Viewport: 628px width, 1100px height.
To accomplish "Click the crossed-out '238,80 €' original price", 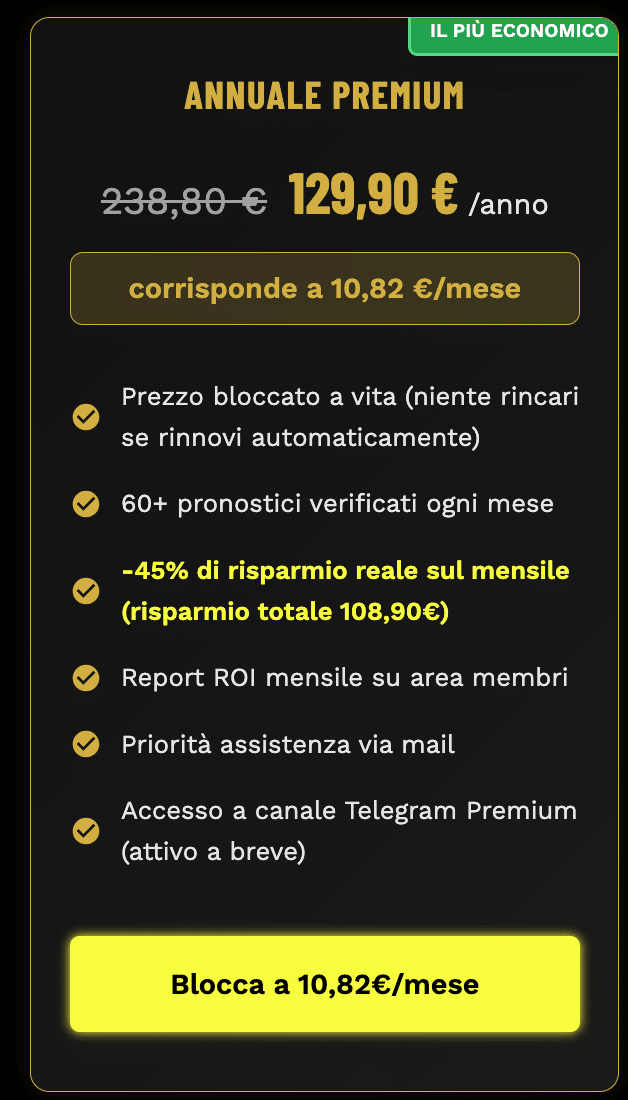I will click(x=178, y=202).
